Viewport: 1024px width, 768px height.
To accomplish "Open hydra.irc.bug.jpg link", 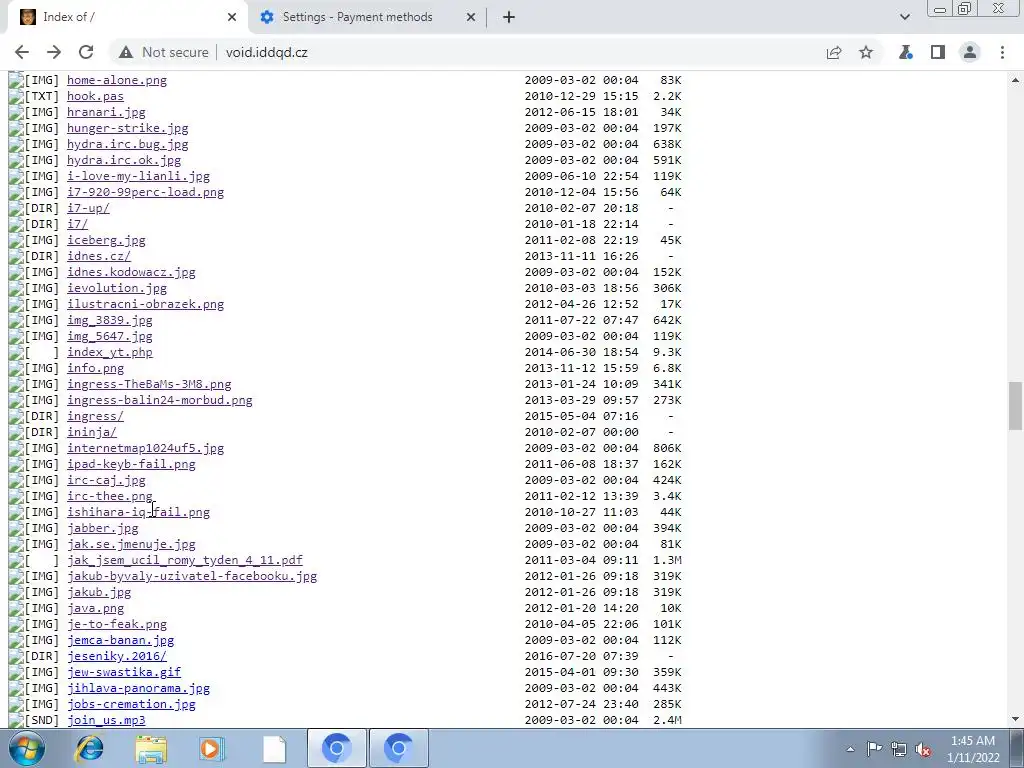I will pyautogui.click(x=127, y=144).
